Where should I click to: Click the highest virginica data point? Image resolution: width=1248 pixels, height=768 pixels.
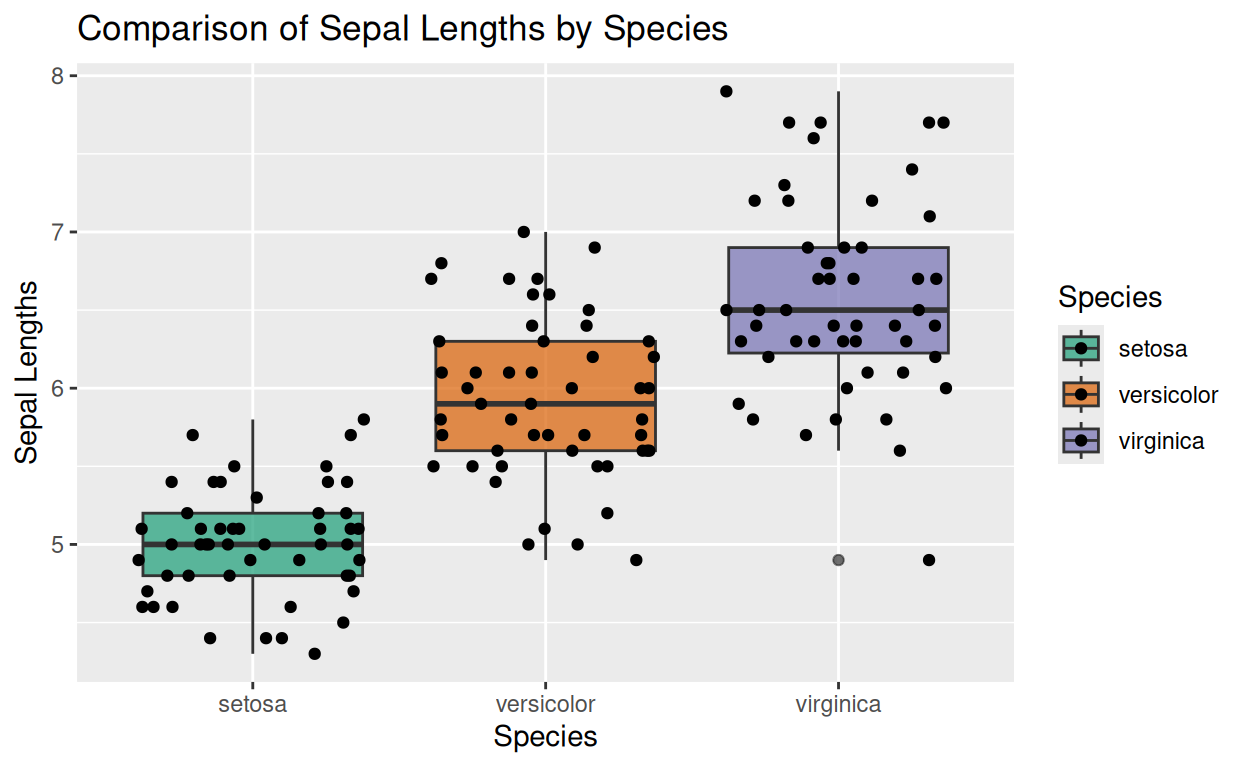click(726, 91)
